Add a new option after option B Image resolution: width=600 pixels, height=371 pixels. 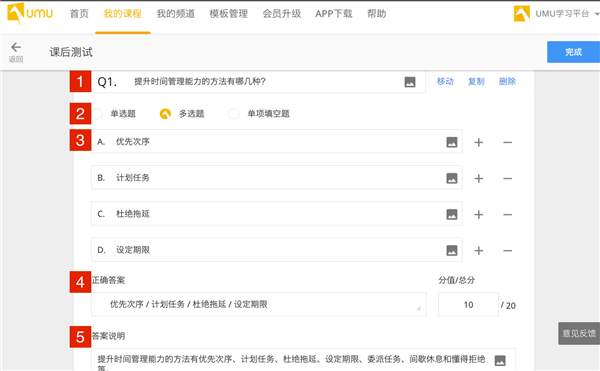478,178
